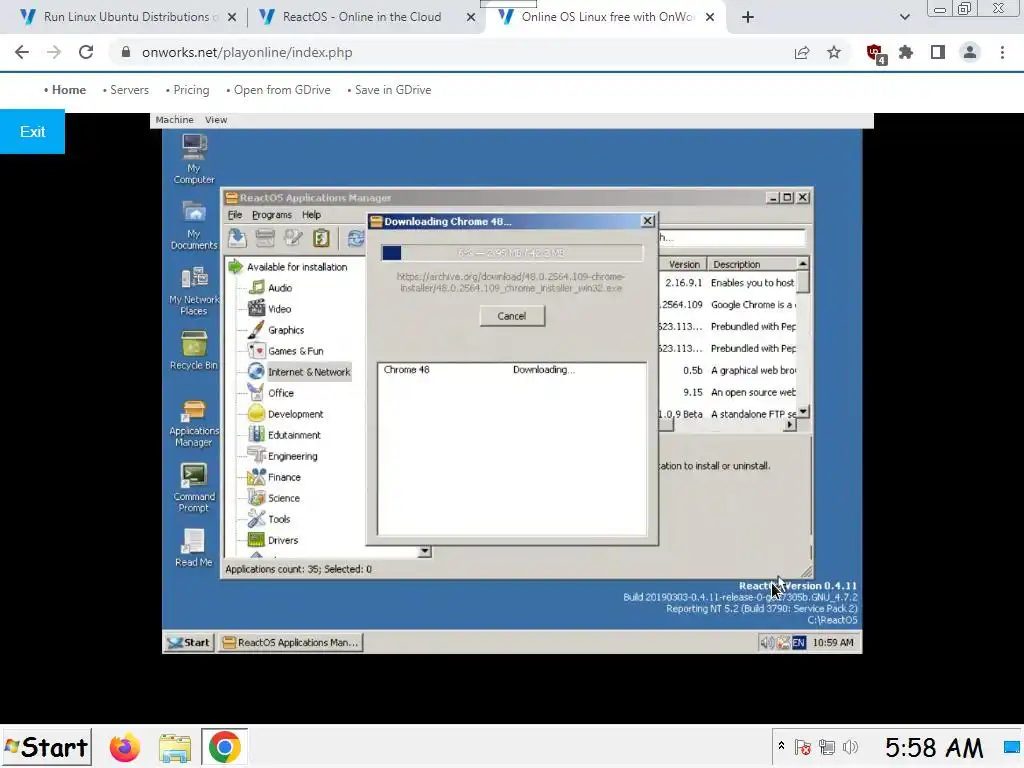Screen dimensions: 1024x768
Task: Select the Graphics category
Action: (276, 330)
